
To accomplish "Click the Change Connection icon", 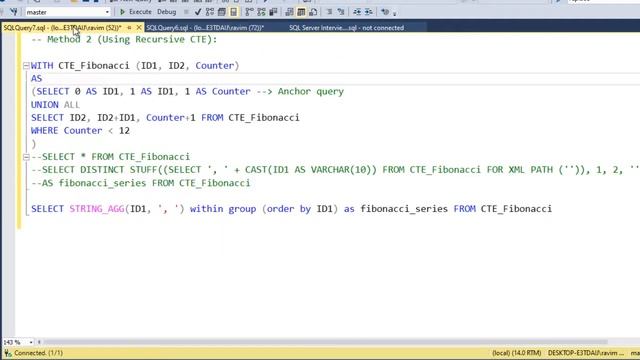I will 13,12.
